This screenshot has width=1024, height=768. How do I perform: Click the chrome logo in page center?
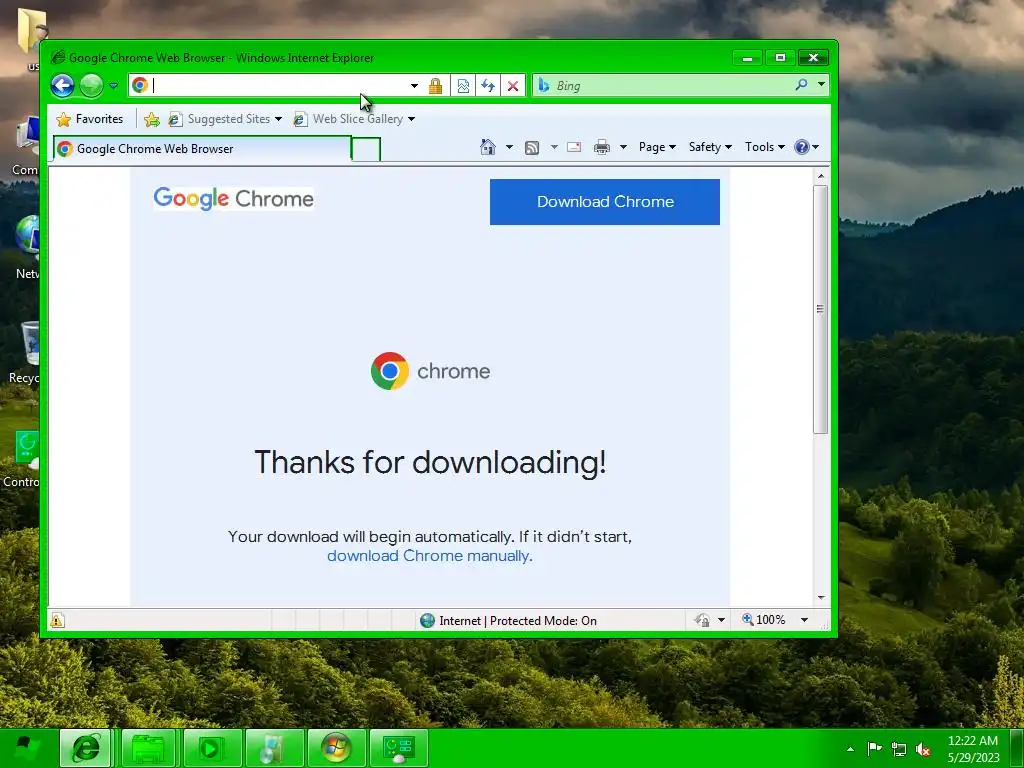click(430, 371)
